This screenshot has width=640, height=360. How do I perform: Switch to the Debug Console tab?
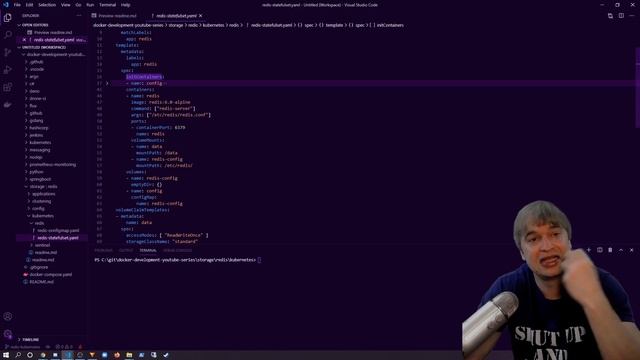tap(178, 250)
